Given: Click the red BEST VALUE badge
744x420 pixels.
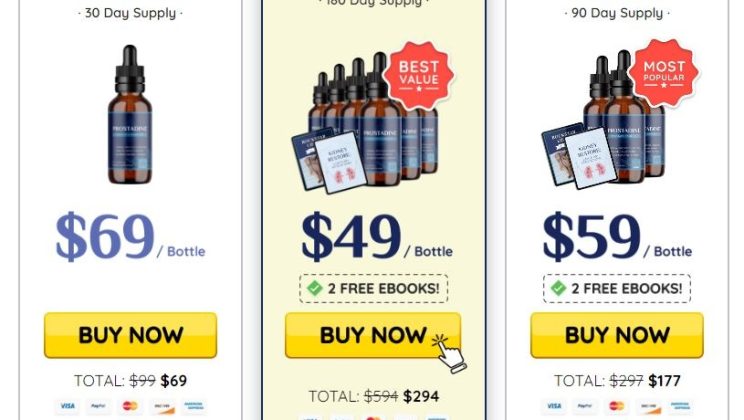Looking at the screenshot, I should 418,75.
